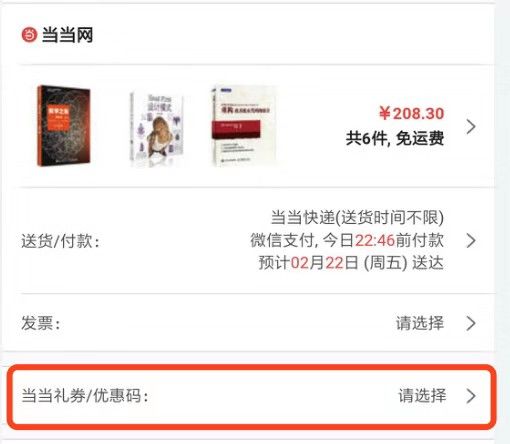510x444 pixels.
Task: Click chevron arrow in 发票 row
Action: [471, 323]
